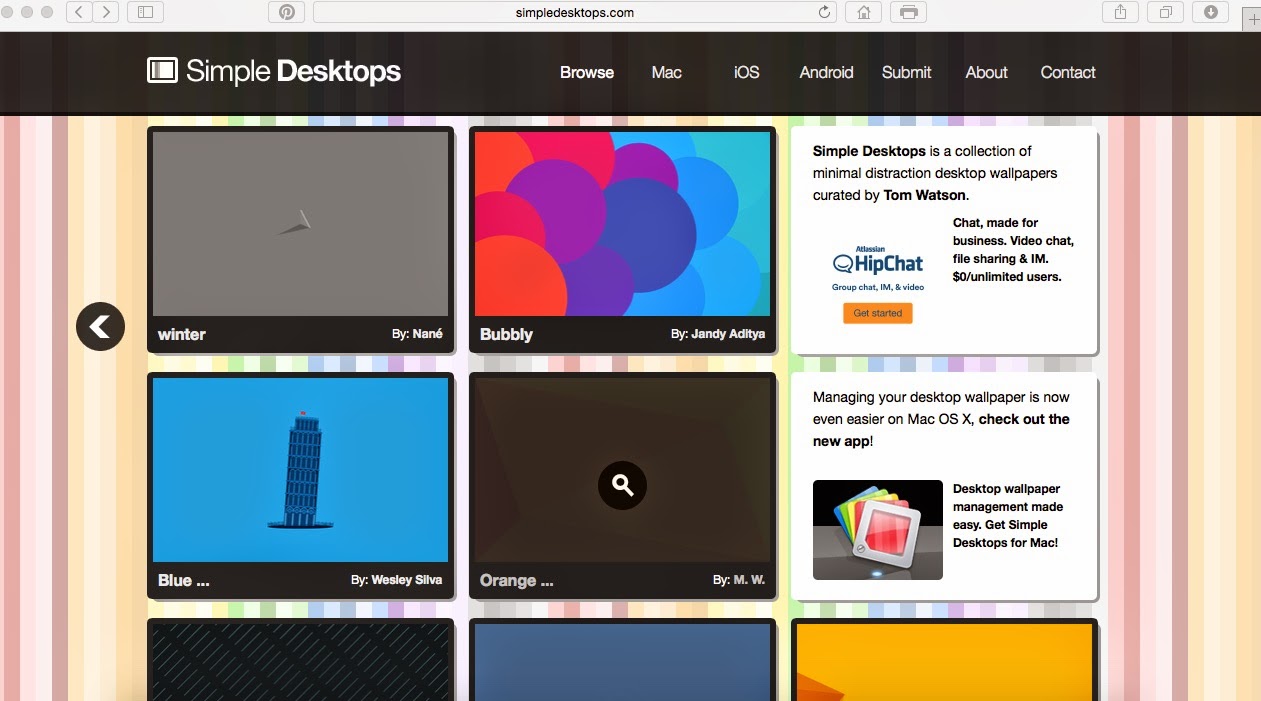
Task: Reload the page with the refresh icon
Action: 825,12
